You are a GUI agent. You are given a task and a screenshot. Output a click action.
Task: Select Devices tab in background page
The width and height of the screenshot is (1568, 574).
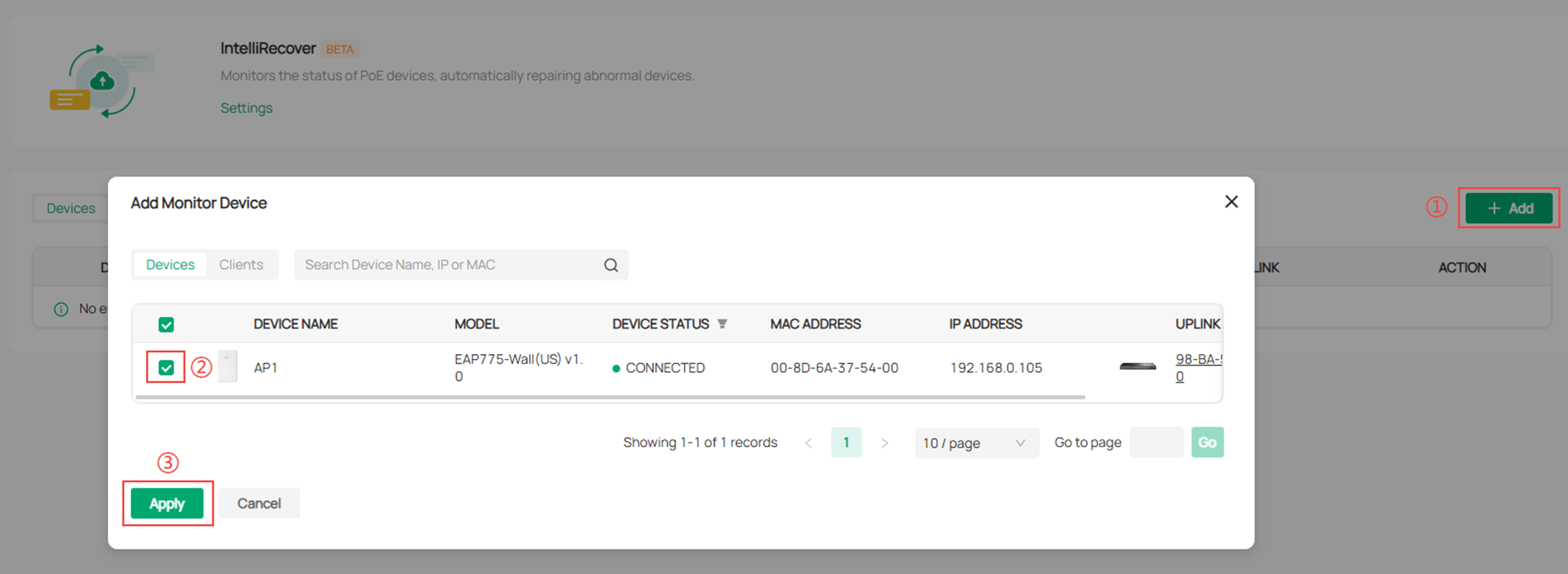[x=71, y=208]
